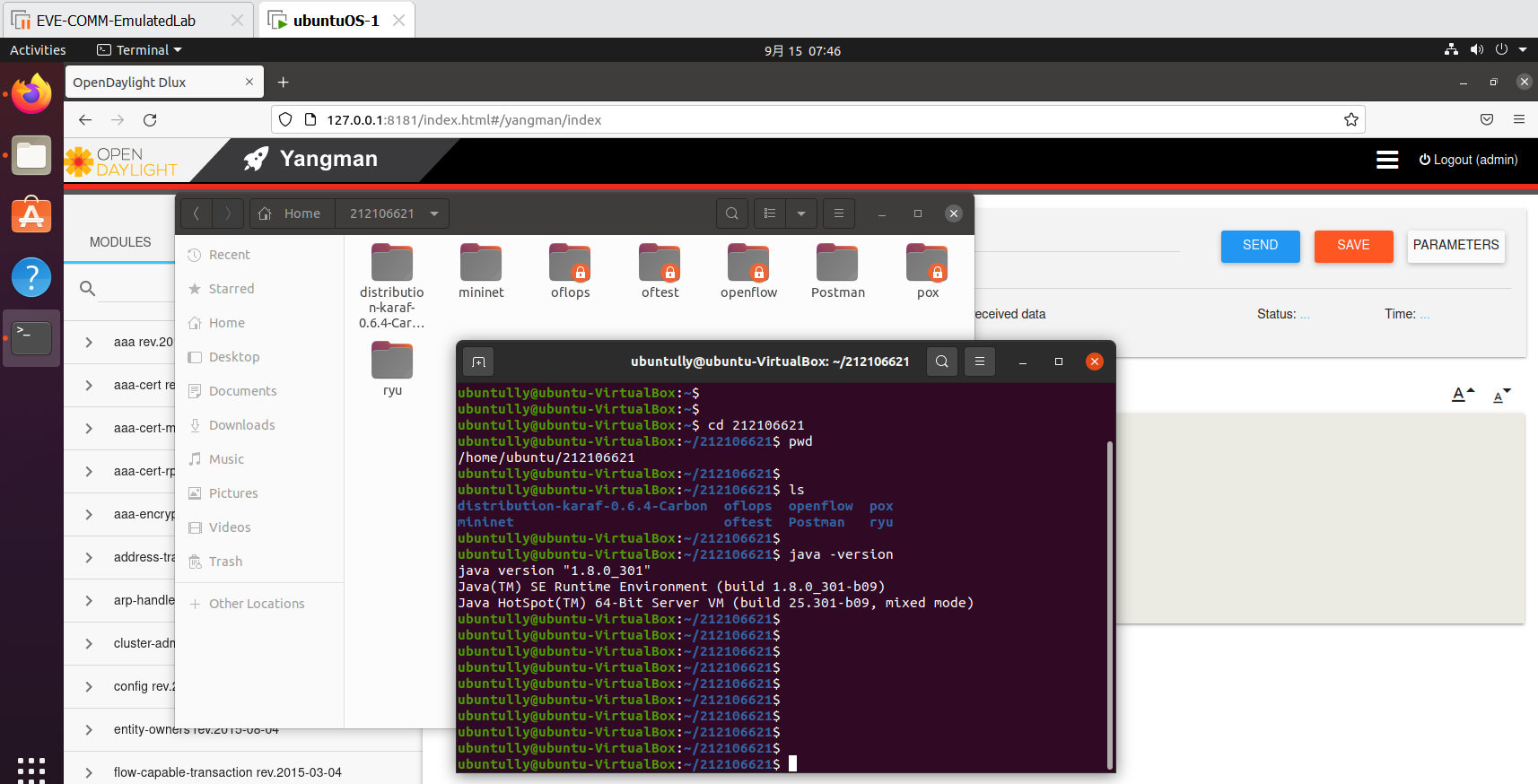Click search icon in Yangman modules
The height and width of the screenshot is (784, 1538).
[87, 288]
